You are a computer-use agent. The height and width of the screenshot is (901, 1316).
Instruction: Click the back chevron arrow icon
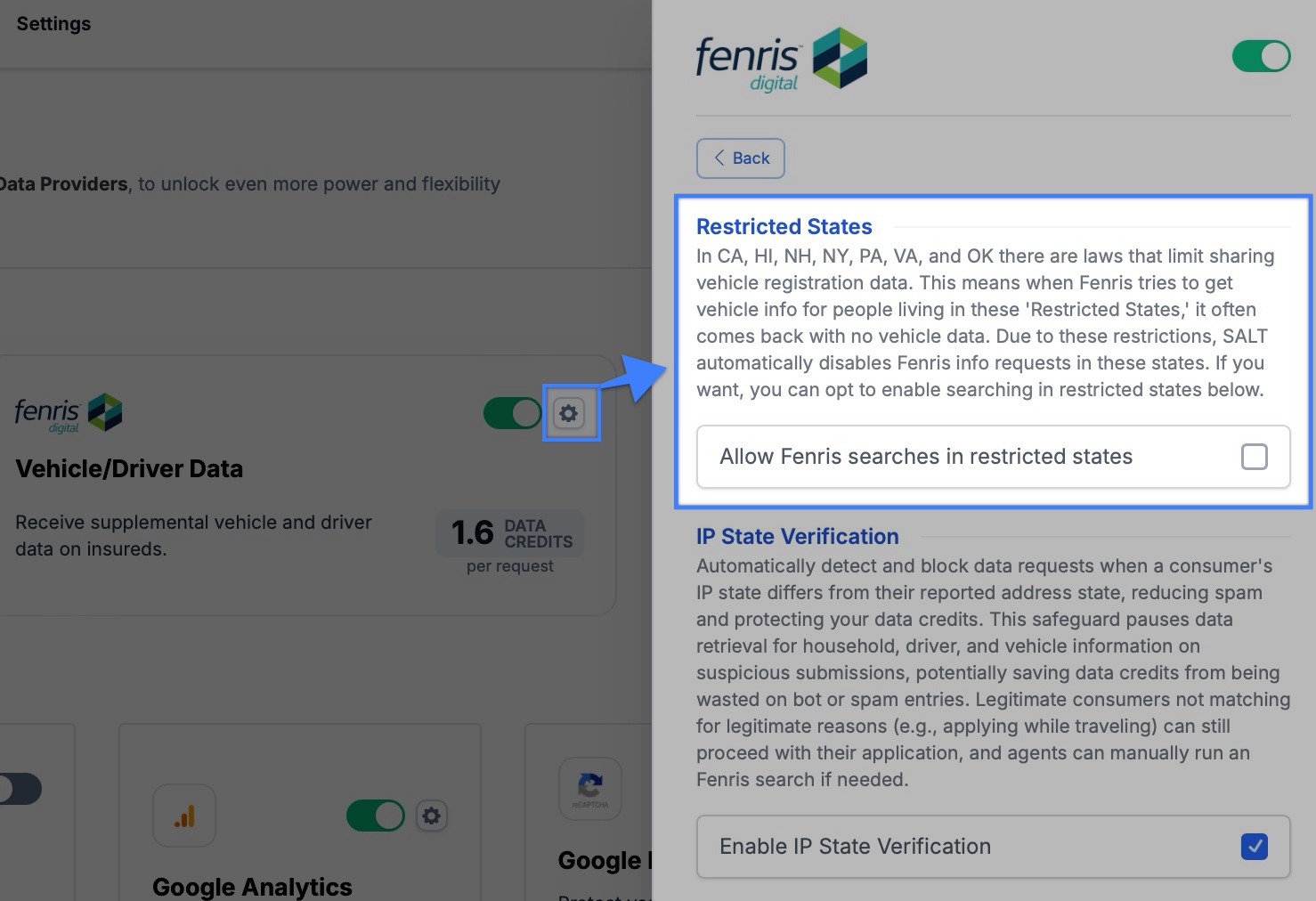pos(719,158)
